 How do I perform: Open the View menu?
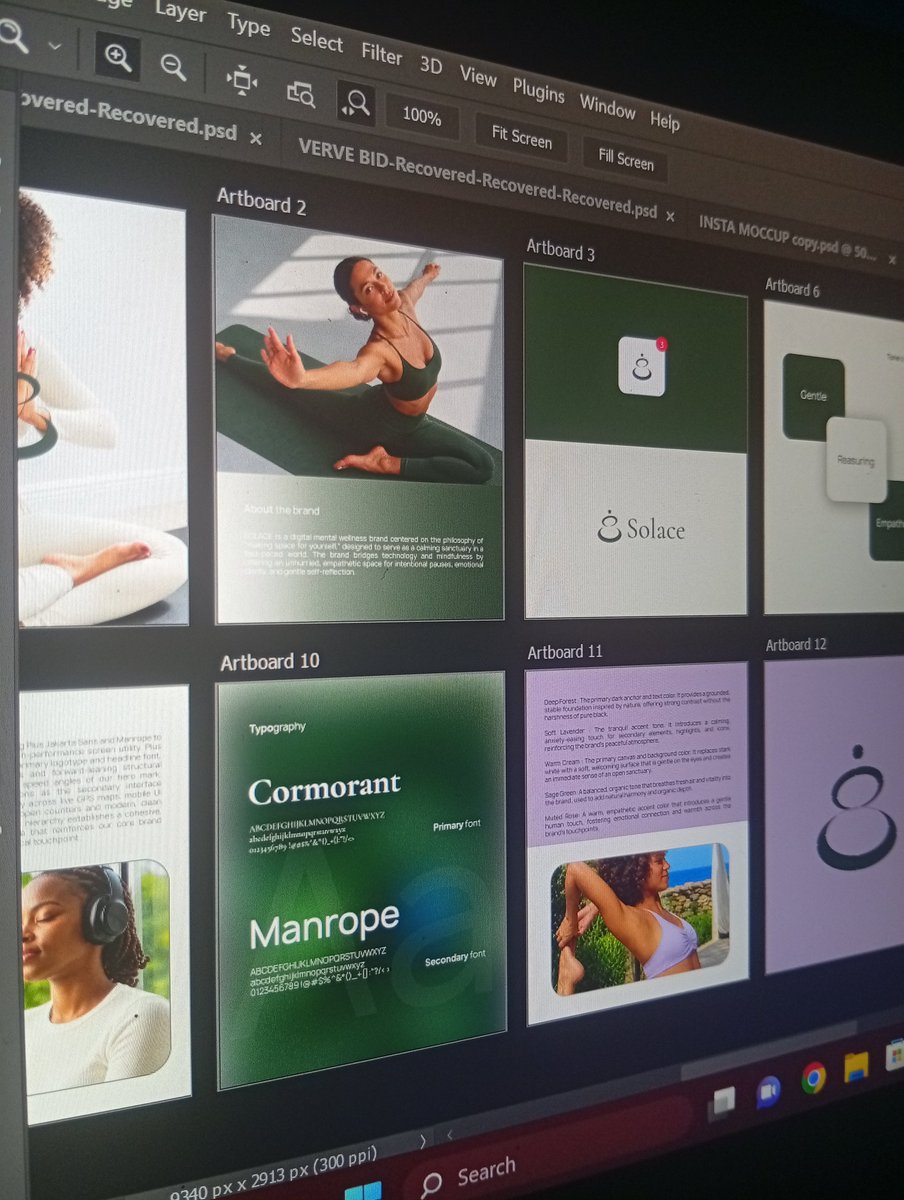pos(478,75)
